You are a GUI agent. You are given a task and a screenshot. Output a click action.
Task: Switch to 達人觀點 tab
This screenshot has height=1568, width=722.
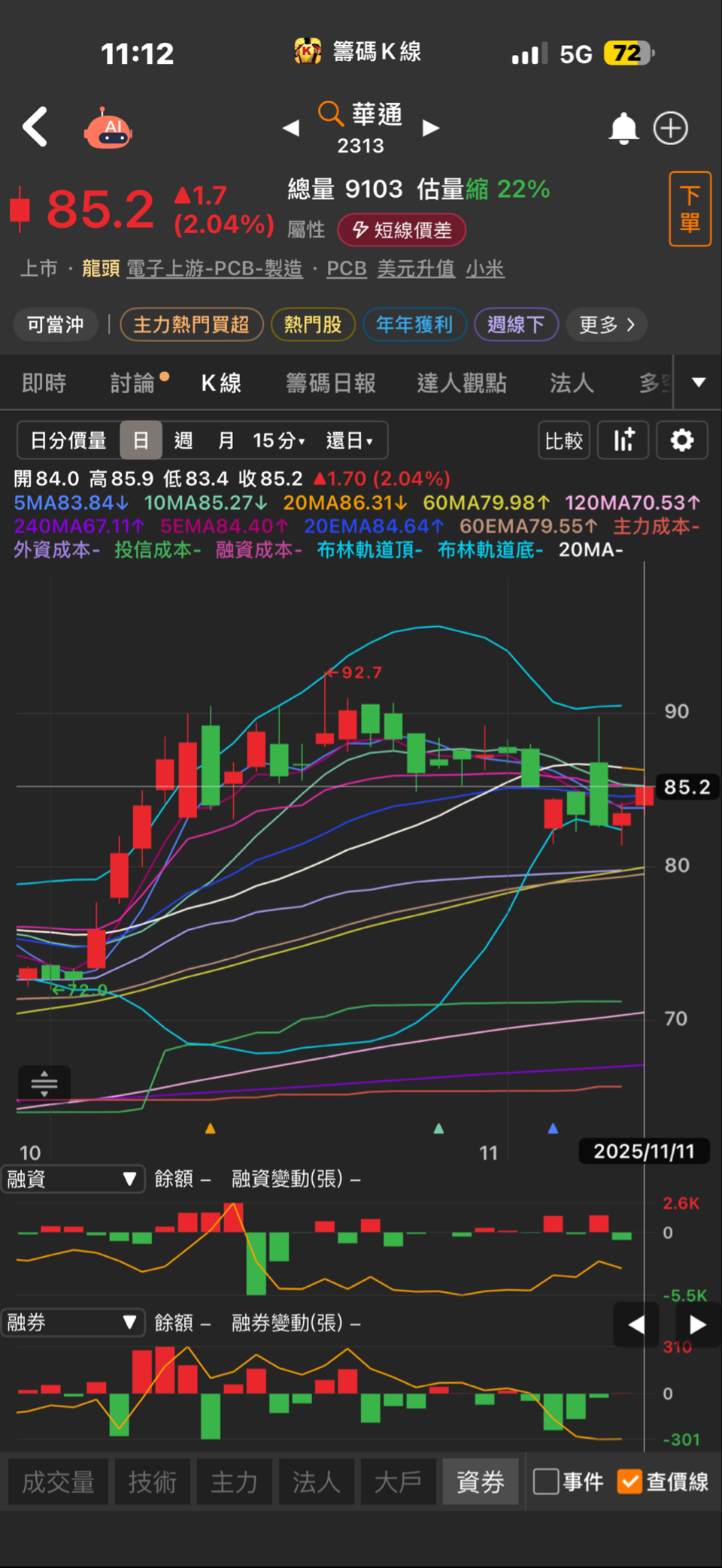click(462, 383)
